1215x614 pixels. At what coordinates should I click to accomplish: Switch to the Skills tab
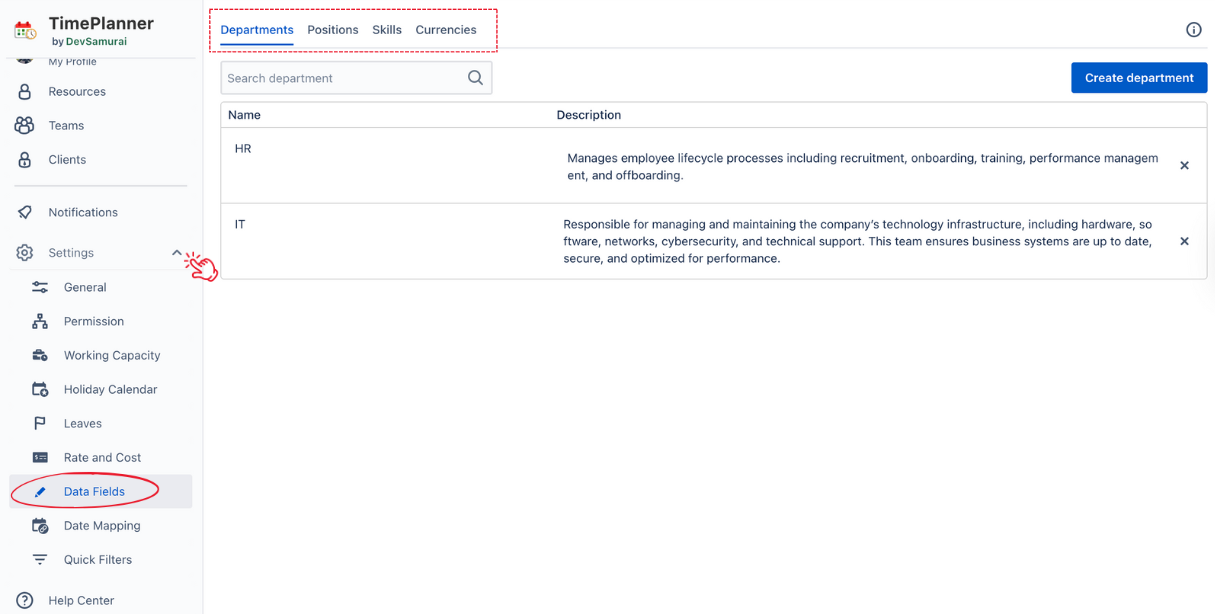(387, 30)
